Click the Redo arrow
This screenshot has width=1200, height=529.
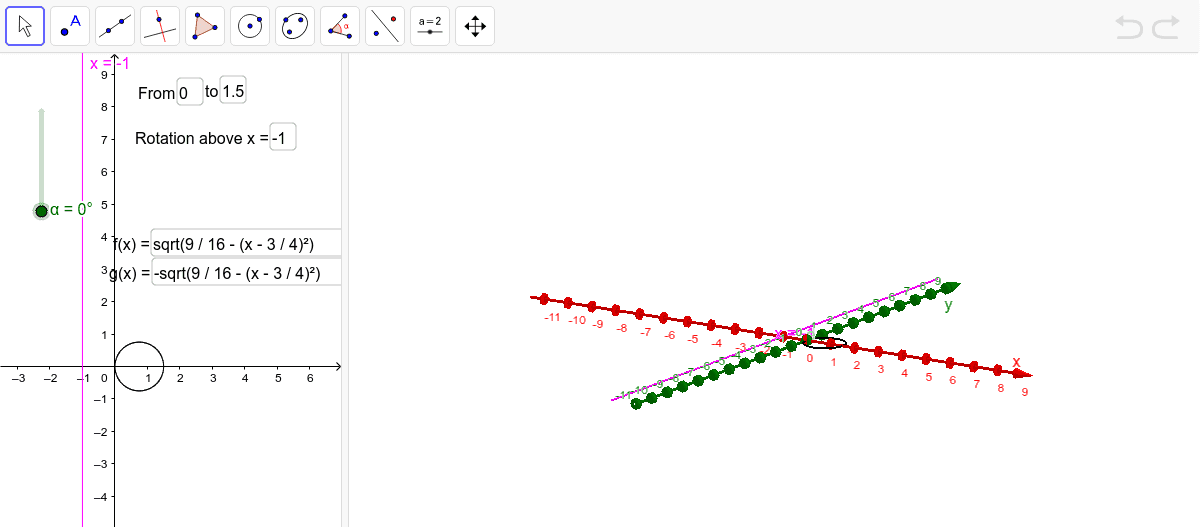click(1166, 27)
